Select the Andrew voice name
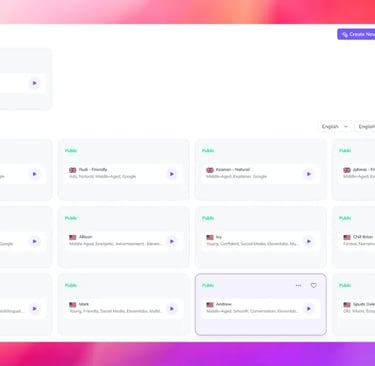This screenshot has width=375, height=366. [224, 304]
